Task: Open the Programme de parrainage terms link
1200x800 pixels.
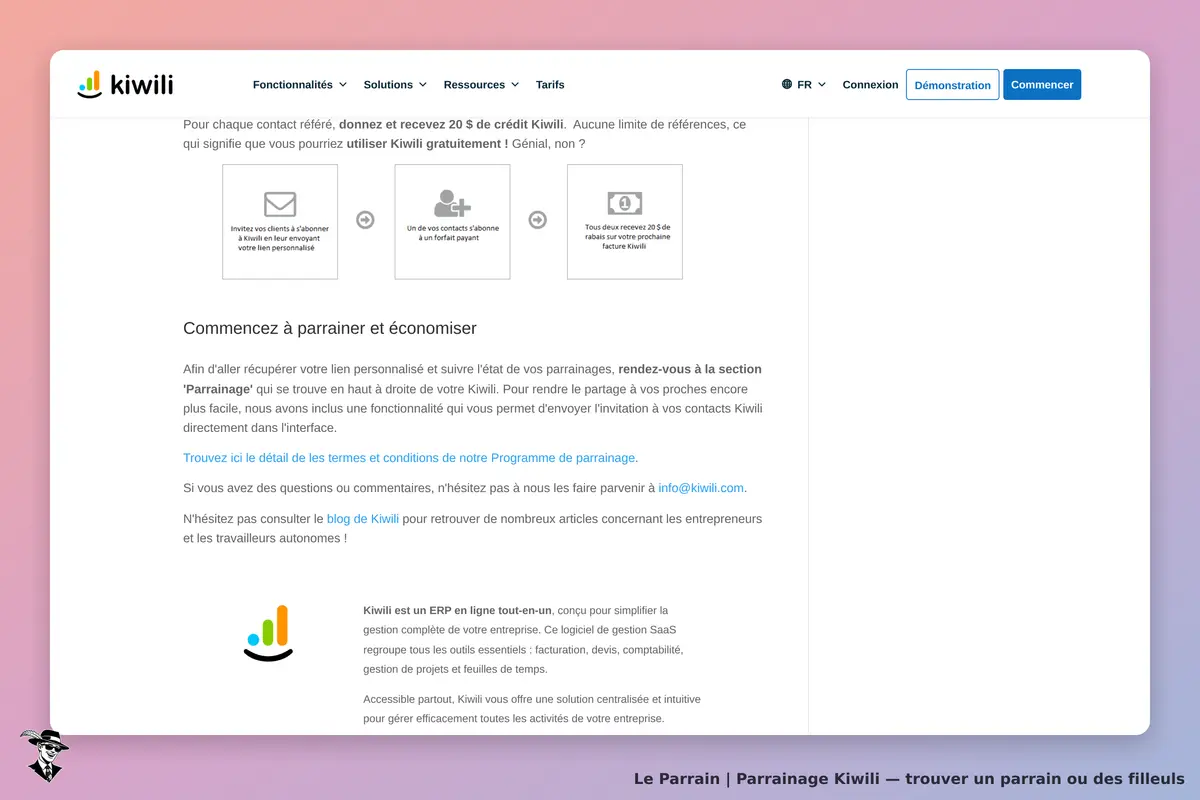Action: point(409,458)
